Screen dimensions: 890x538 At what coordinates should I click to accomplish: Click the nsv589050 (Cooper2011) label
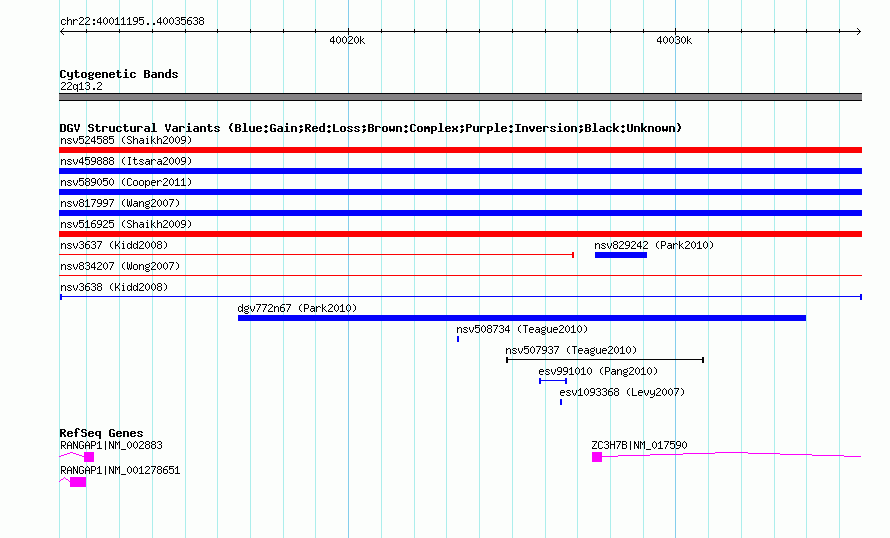click(x=126, y=182)
